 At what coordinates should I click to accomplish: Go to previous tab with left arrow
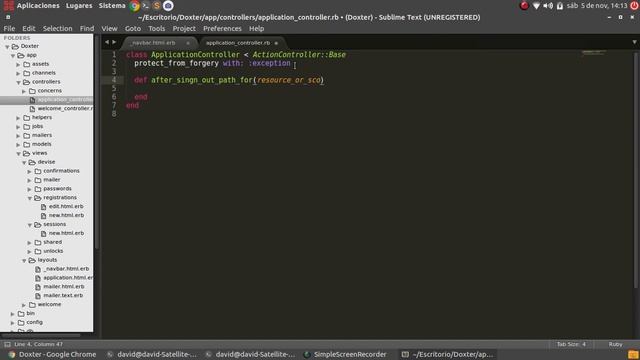[107, 42]
